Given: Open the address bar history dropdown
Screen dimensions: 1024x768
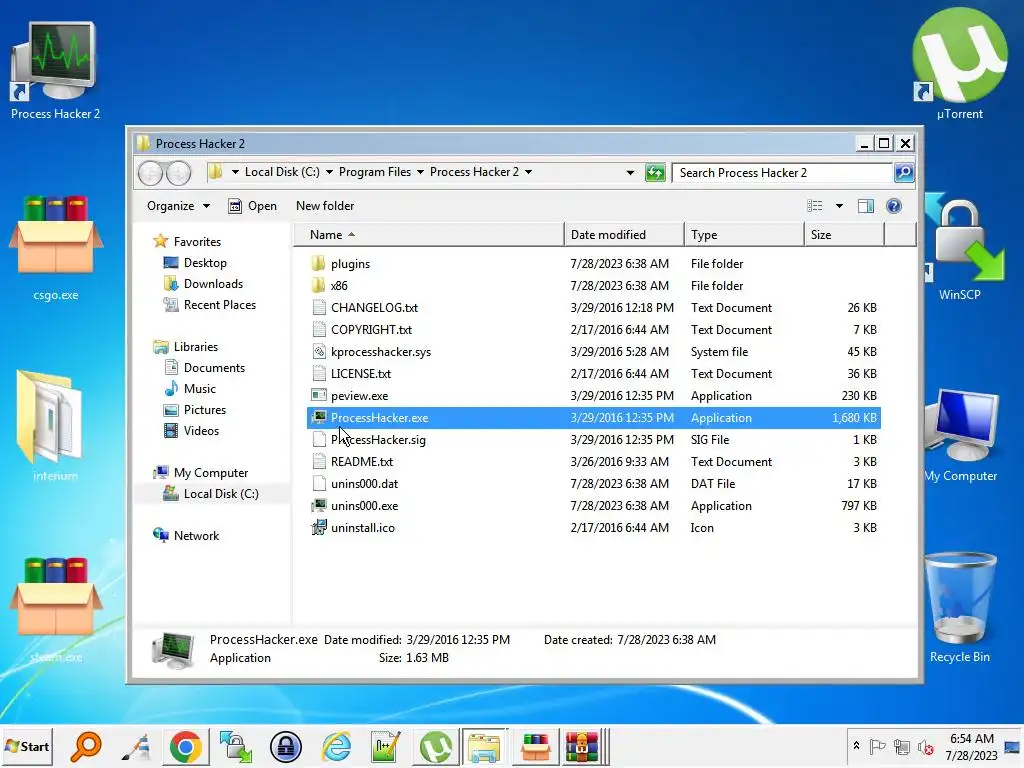Looking at the screenshot, I should (x=630, y=173).
